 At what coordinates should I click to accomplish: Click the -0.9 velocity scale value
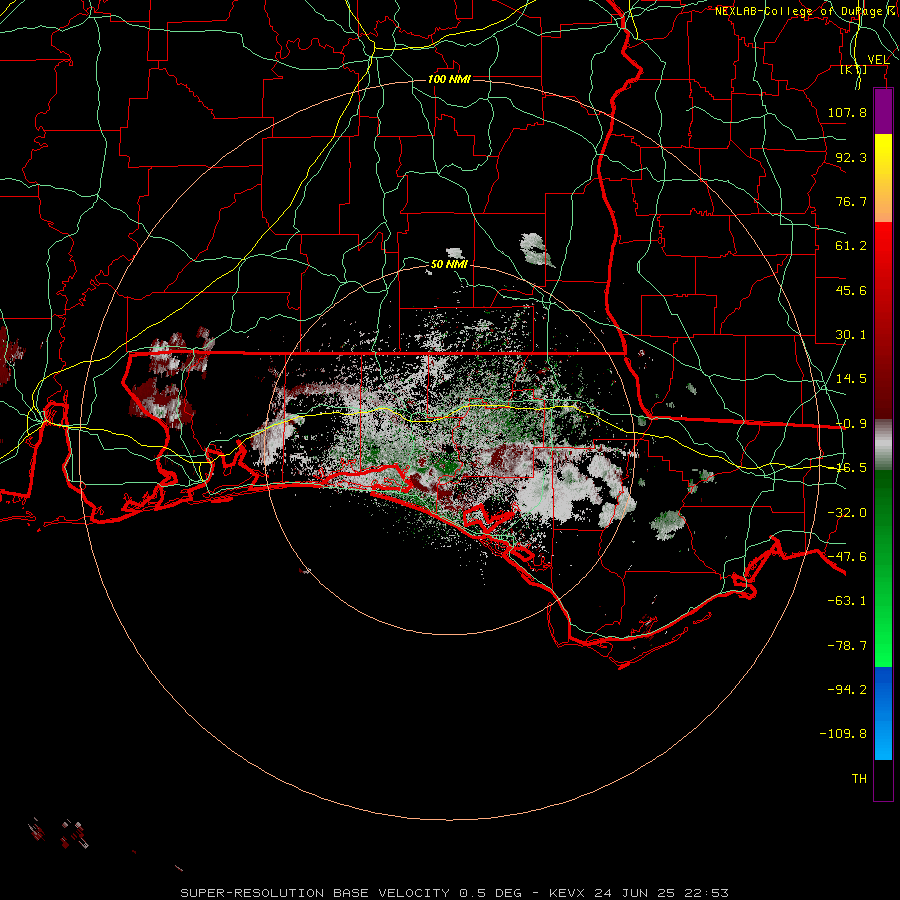pyautogui.click(x=851, y=424)
